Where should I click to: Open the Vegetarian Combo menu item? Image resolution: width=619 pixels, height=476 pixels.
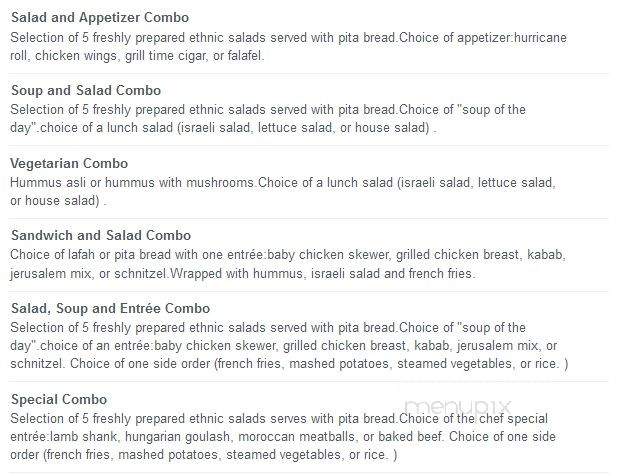tap(69, 163)
